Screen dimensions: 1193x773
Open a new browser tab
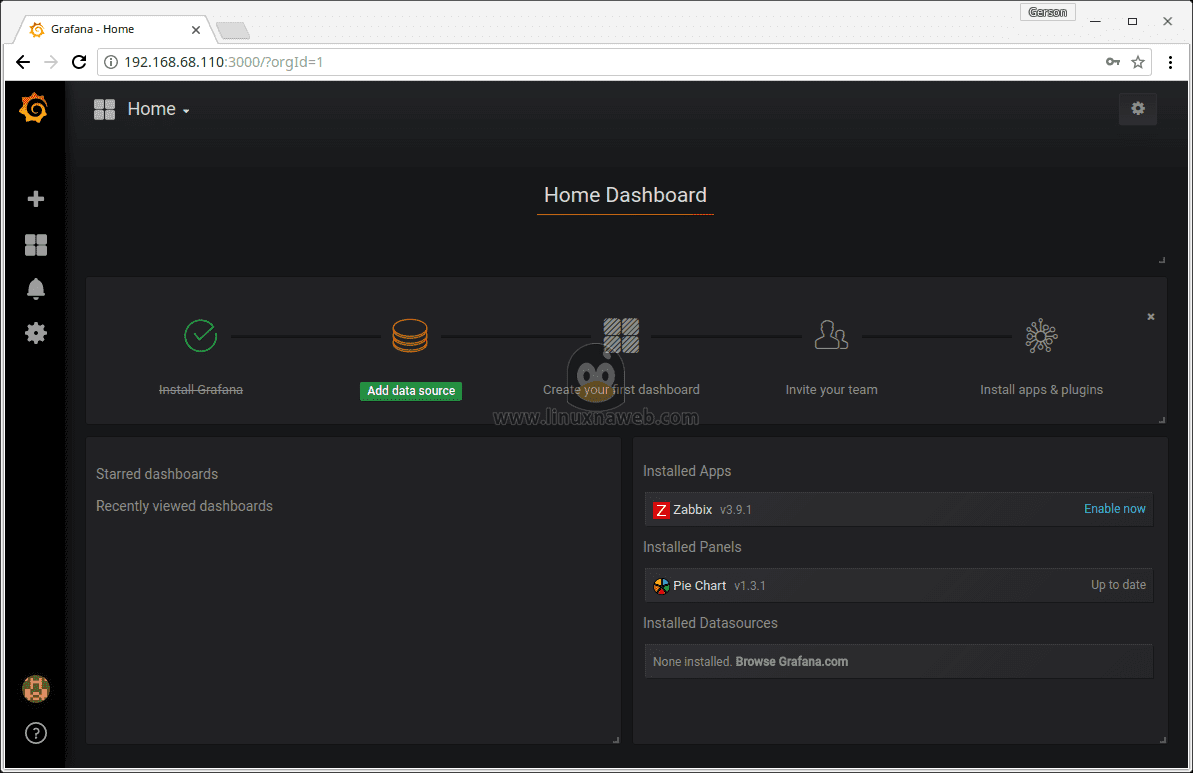pos(233,30)
